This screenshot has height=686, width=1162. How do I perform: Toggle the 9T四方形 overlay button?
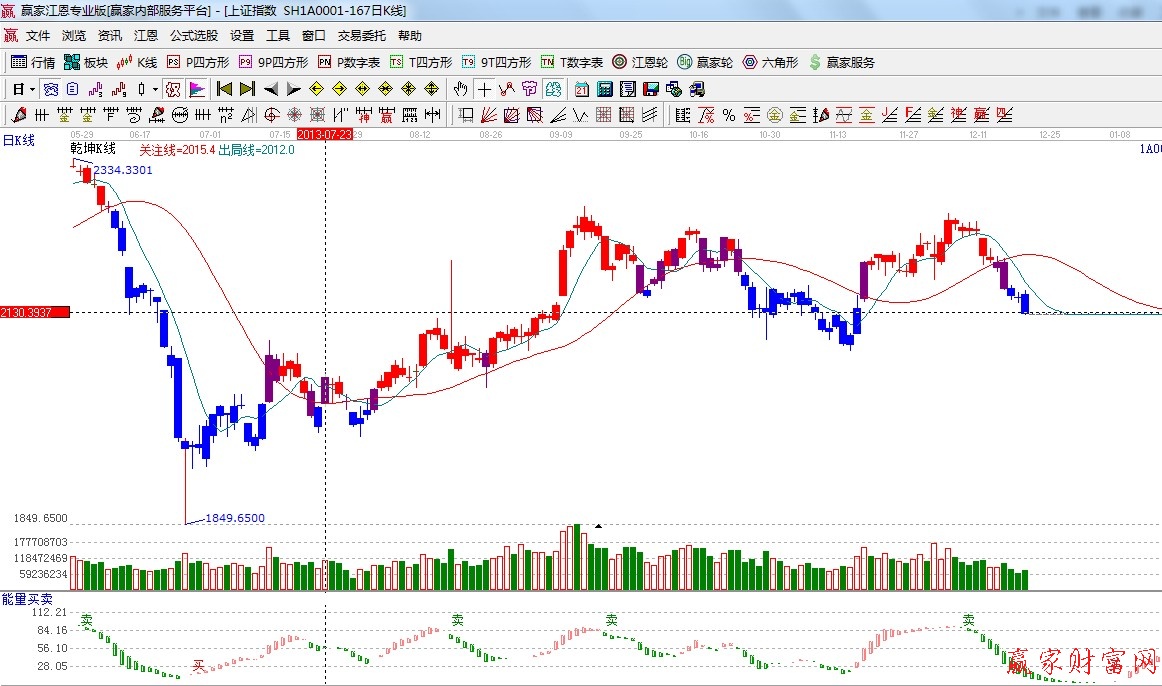pyautogui.click(x=496, y=62)
